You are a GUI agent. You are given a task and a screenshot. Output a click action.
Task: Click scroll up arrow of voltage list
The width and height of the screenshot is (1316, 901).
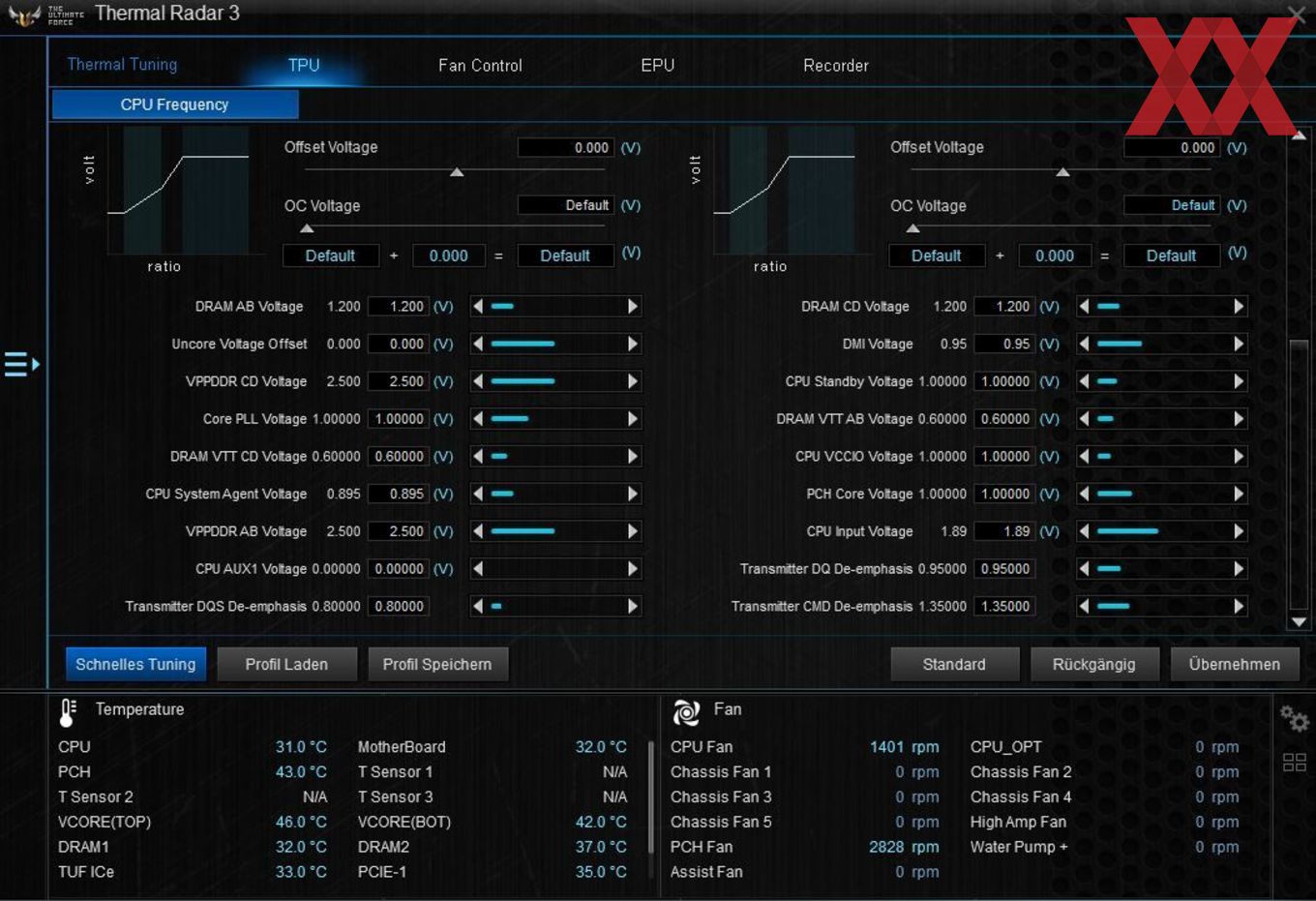1299,136
